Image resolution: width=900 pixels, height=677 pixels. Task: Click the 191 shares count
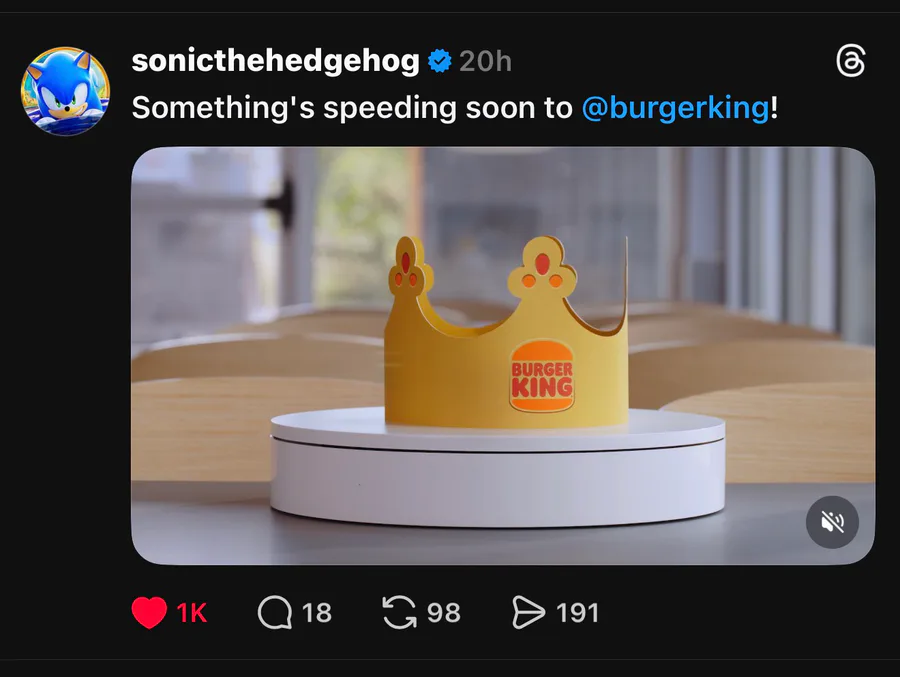pos(577,612)
